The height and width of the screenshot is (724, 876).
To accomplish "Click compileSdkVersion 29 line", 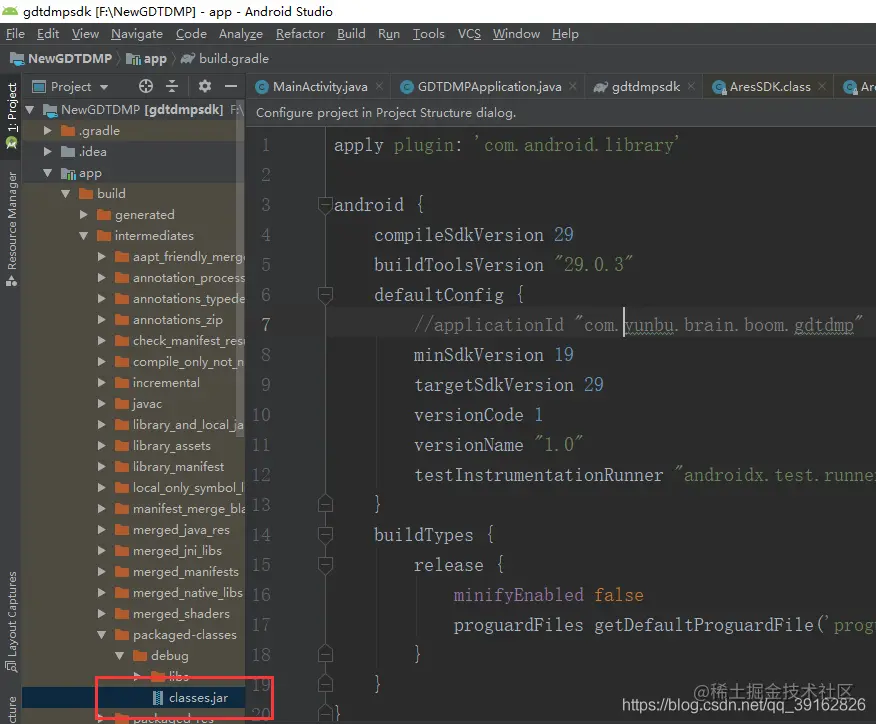I will (x=474, y=235).
